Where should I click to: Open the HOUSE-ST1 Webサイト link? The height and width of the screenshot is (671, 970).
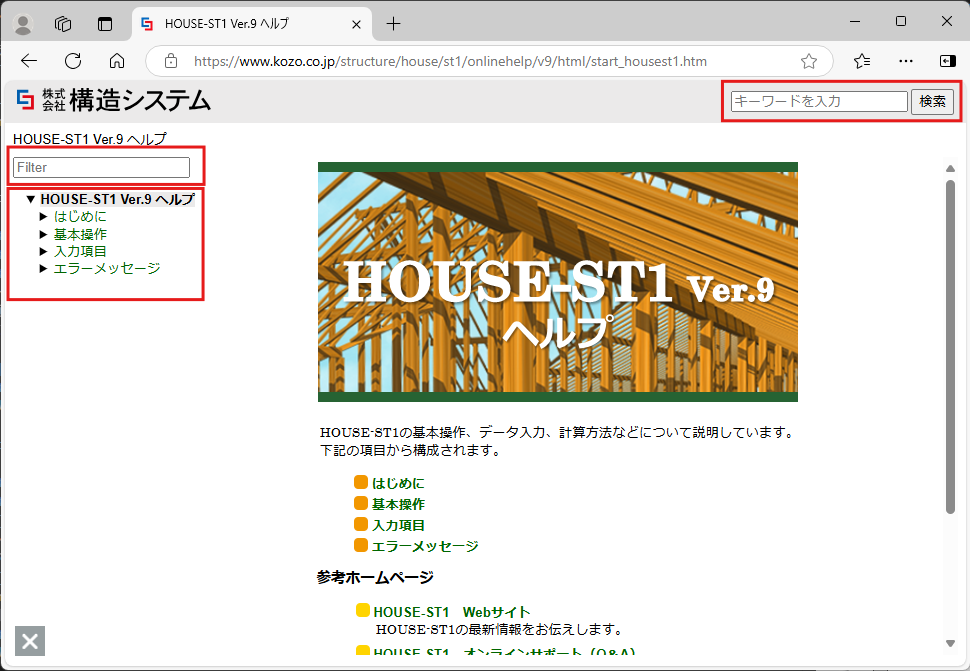point(452,612)
